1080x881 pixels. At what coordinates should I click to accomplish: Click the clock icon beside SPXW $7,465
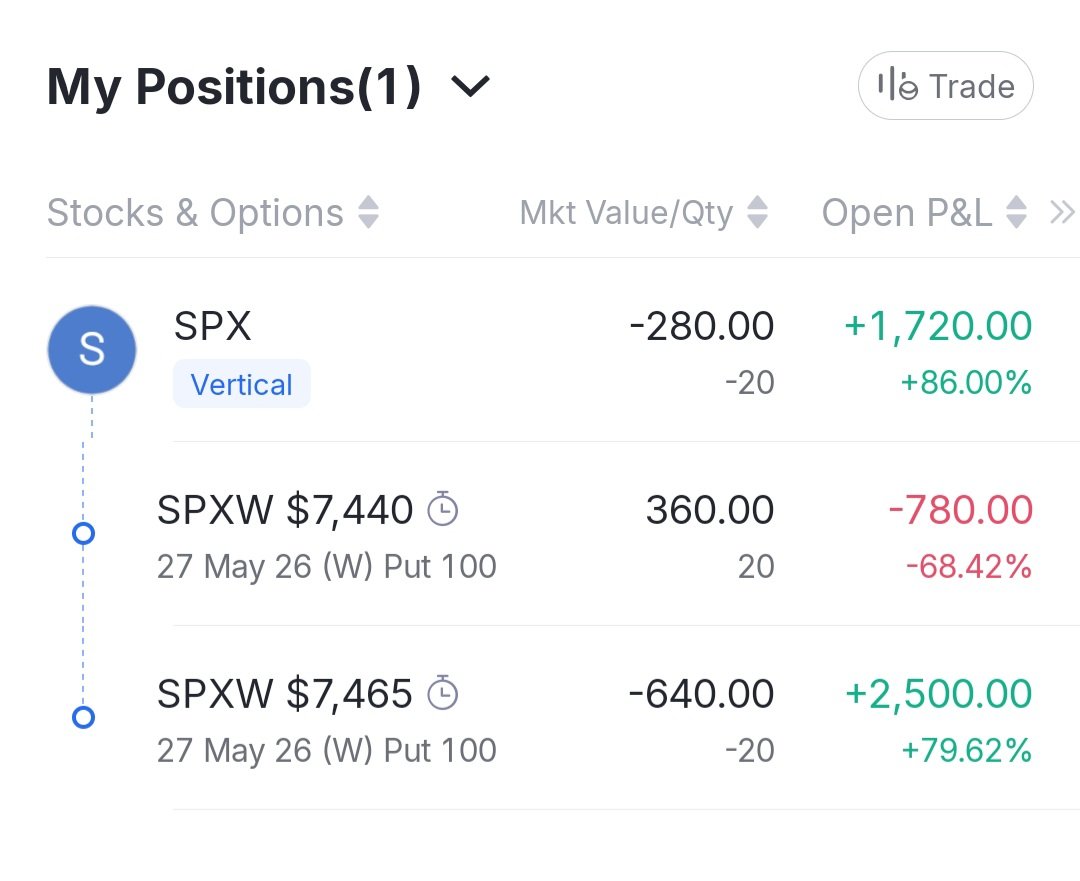pos(442,693)
